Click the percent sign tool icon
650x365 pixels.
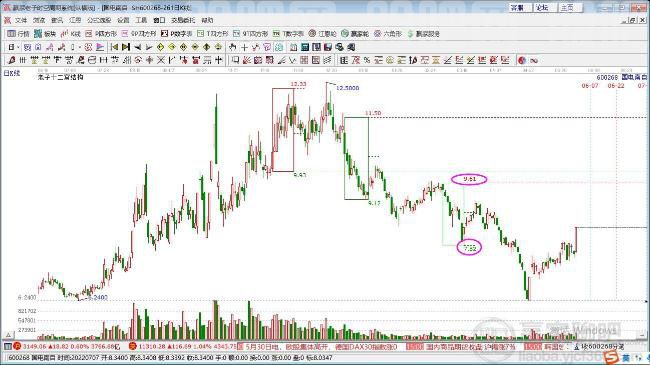tap(367, 61)
